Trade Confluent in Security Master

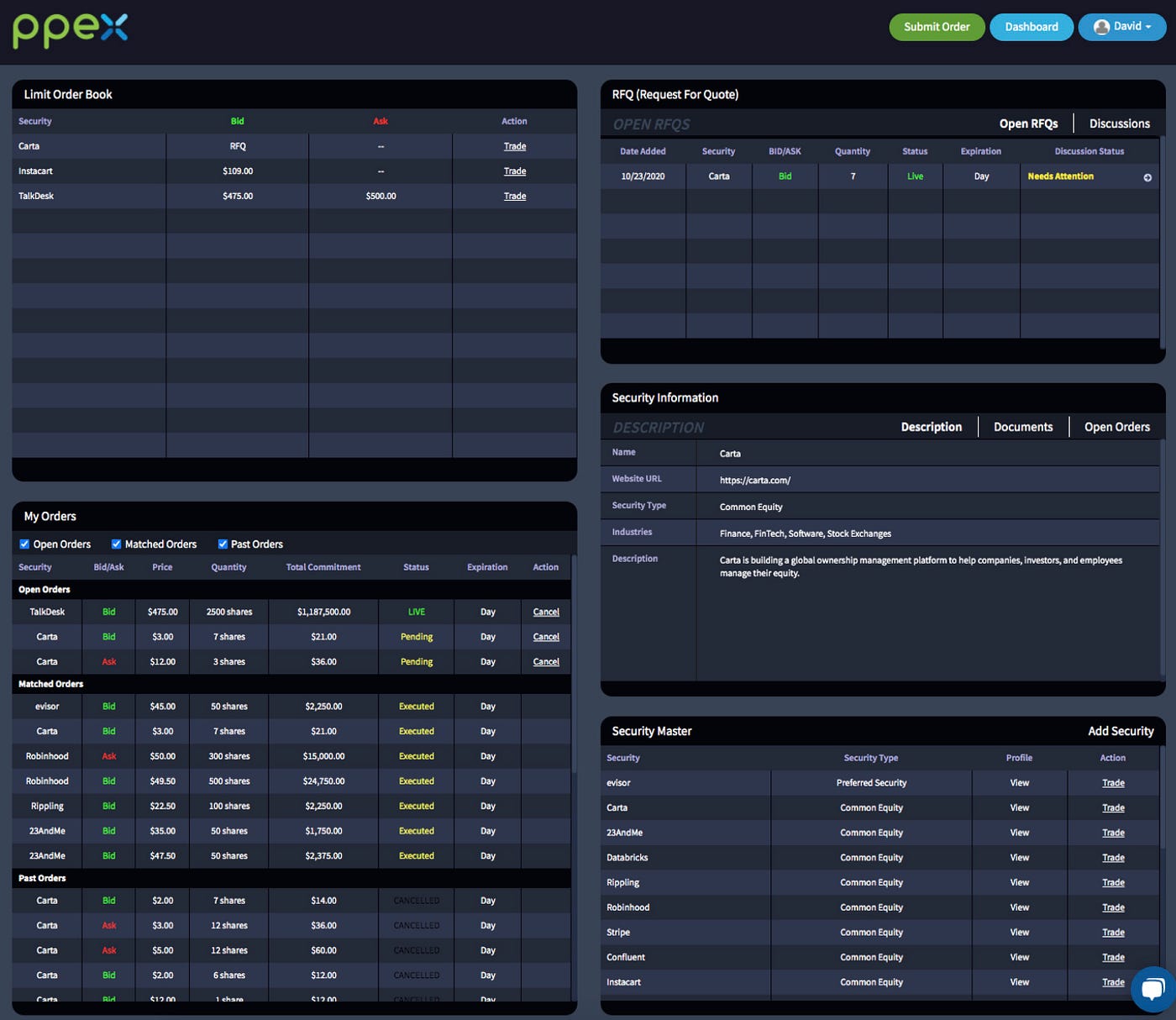pos(1113,957)
